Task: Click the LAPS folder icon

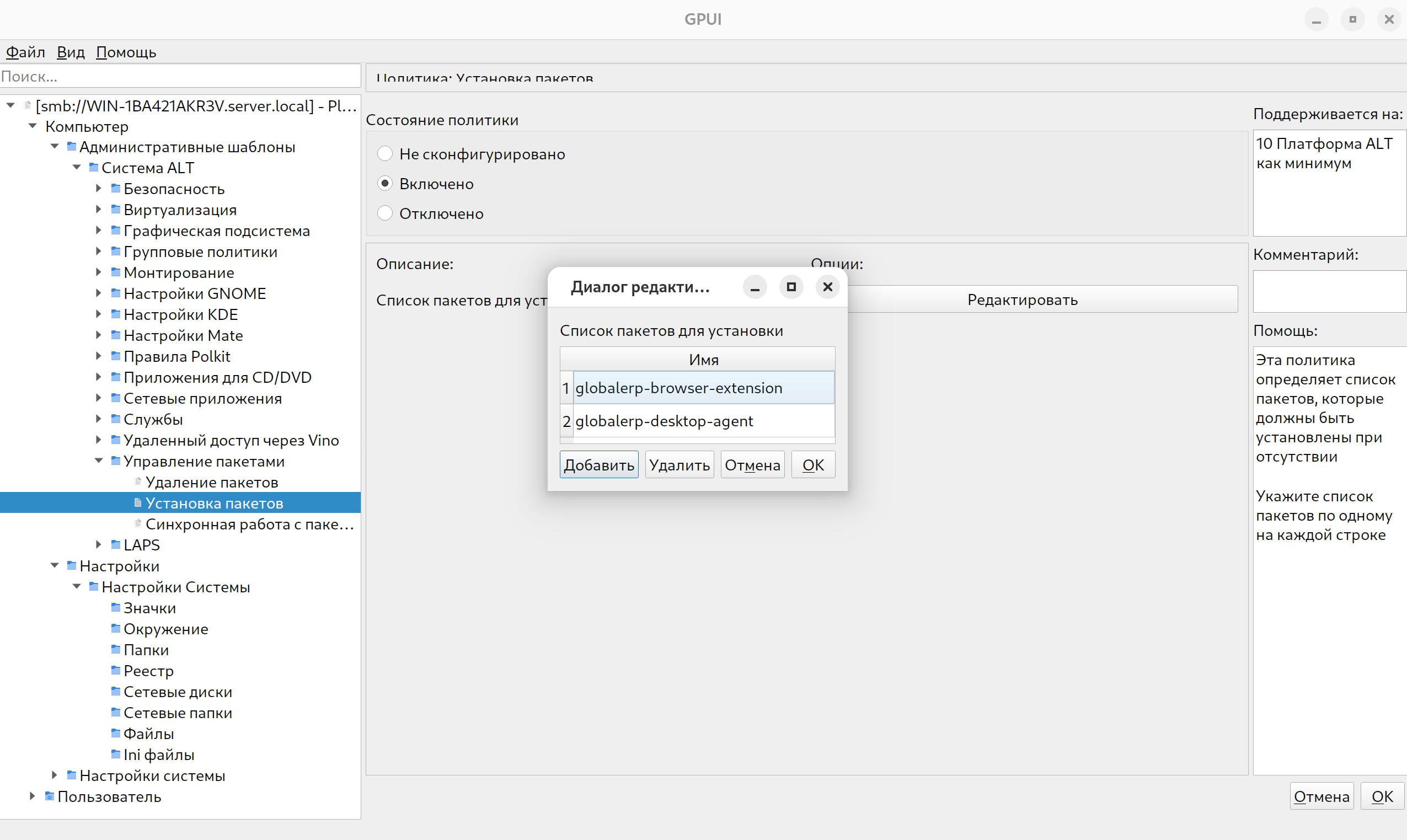Action: (x=115, y=544)
